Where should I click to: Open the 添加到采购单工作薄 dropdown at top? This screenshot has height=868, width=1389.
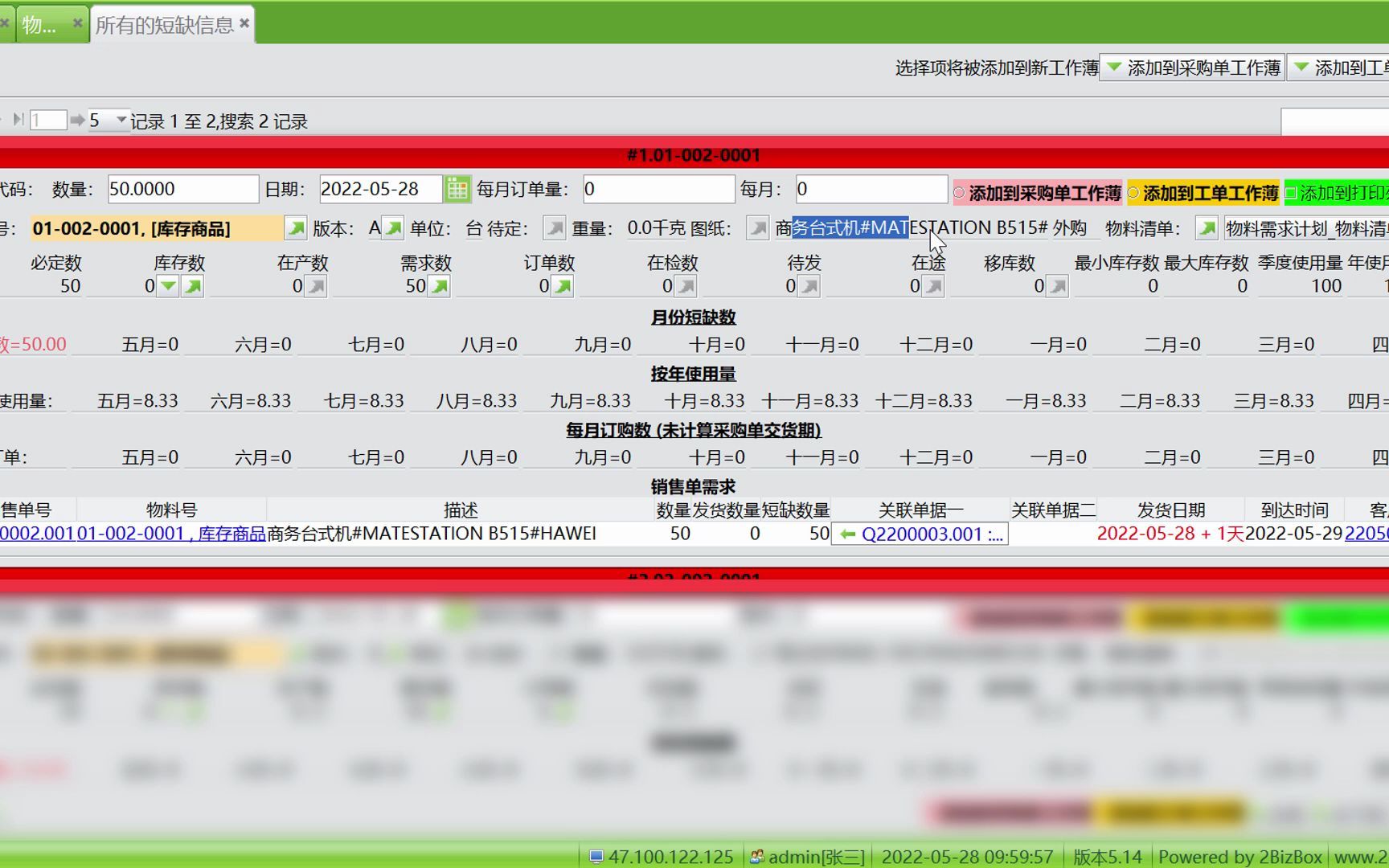point(1191,68)
